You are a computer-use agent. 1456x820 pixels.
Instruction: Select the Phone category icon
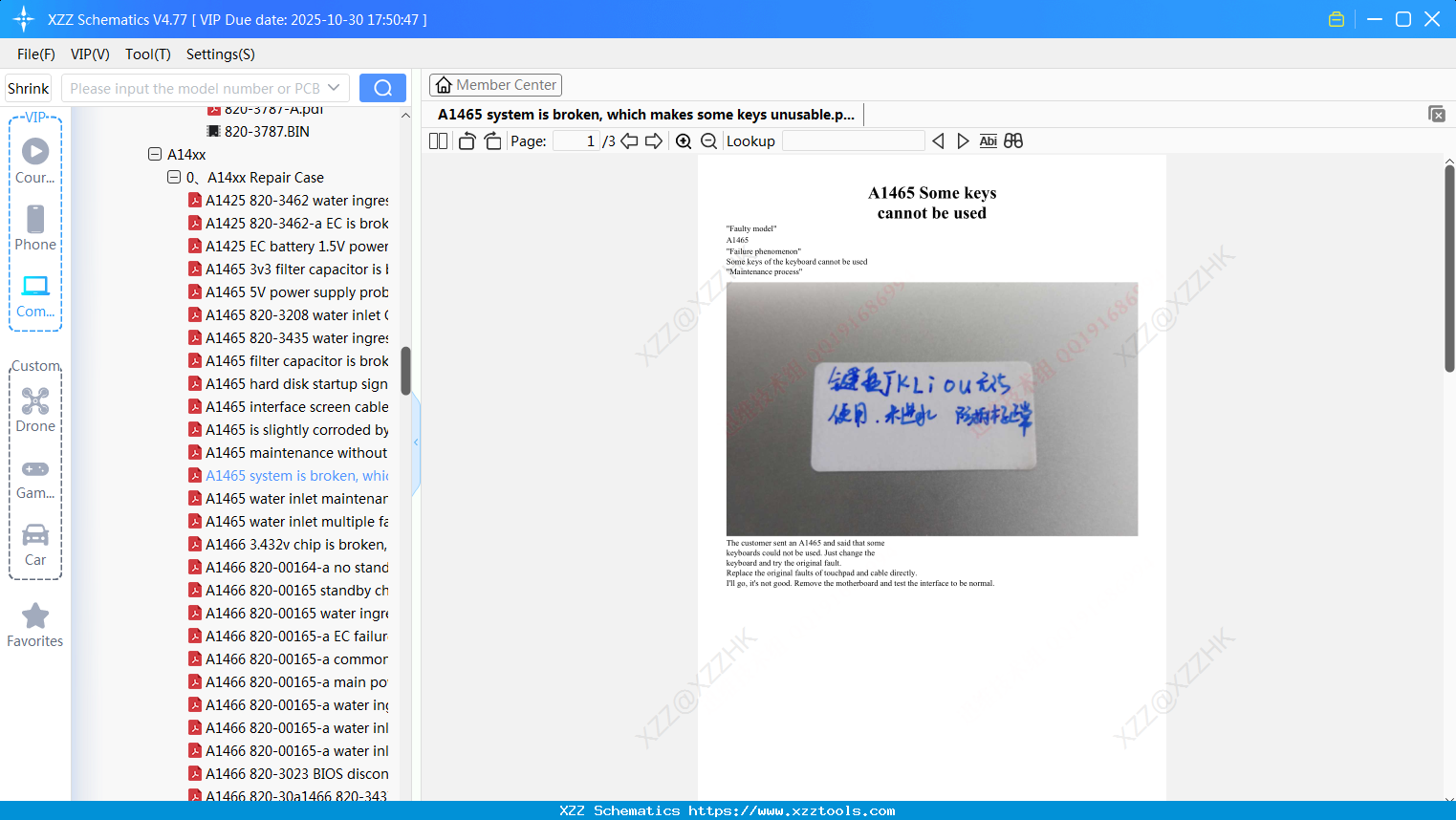(x=35, y=228)
